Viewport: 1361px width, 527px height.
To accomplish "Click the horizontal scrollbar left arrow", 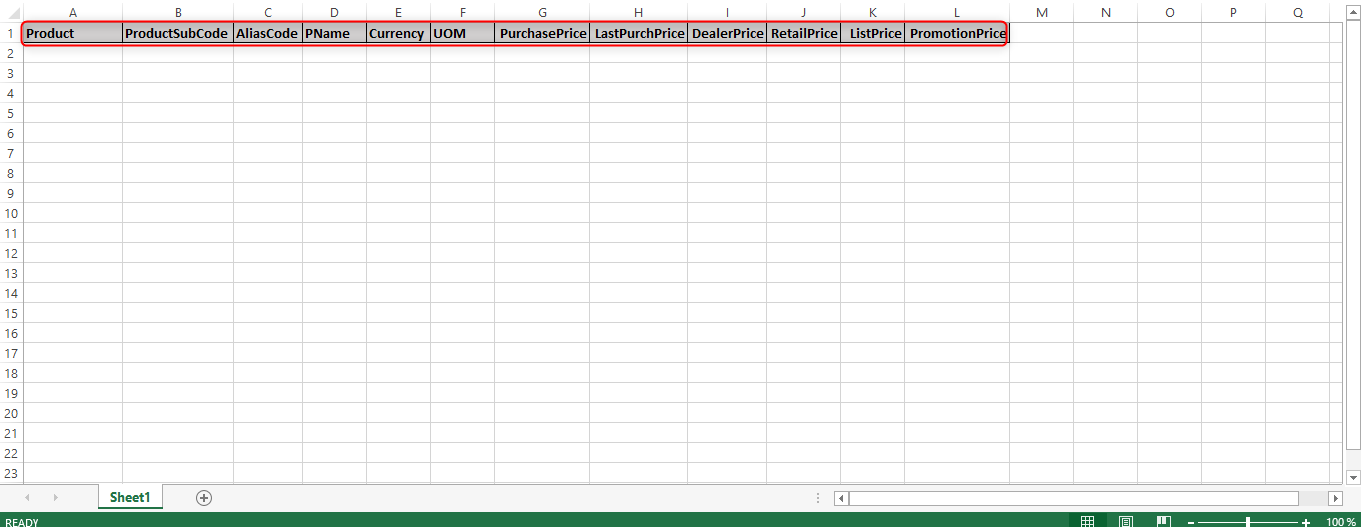I will [x=841, y=498].
